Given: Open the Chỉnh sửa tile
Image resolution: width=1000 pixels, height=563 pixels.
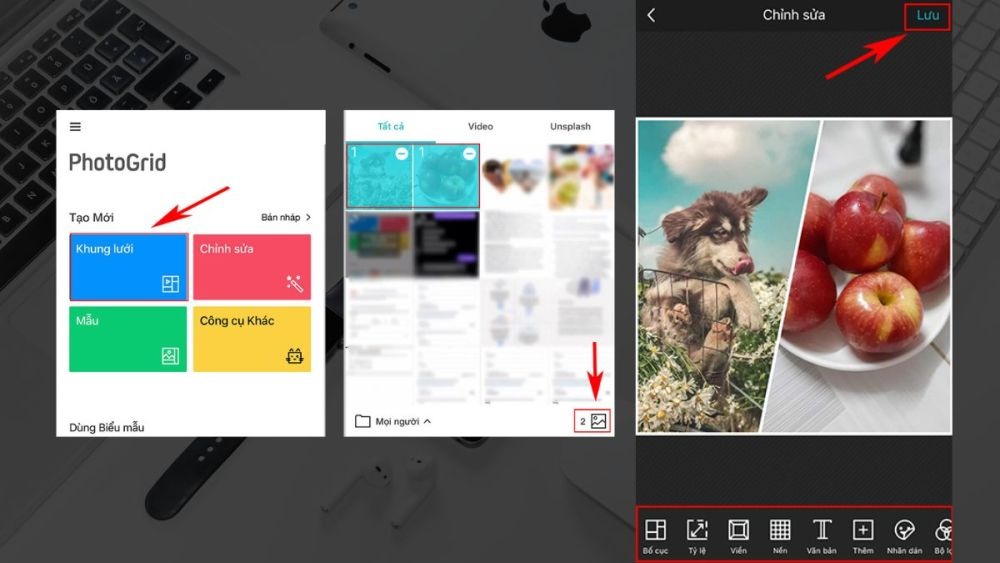Looking at the screenshot, I should tap(252, 267).
